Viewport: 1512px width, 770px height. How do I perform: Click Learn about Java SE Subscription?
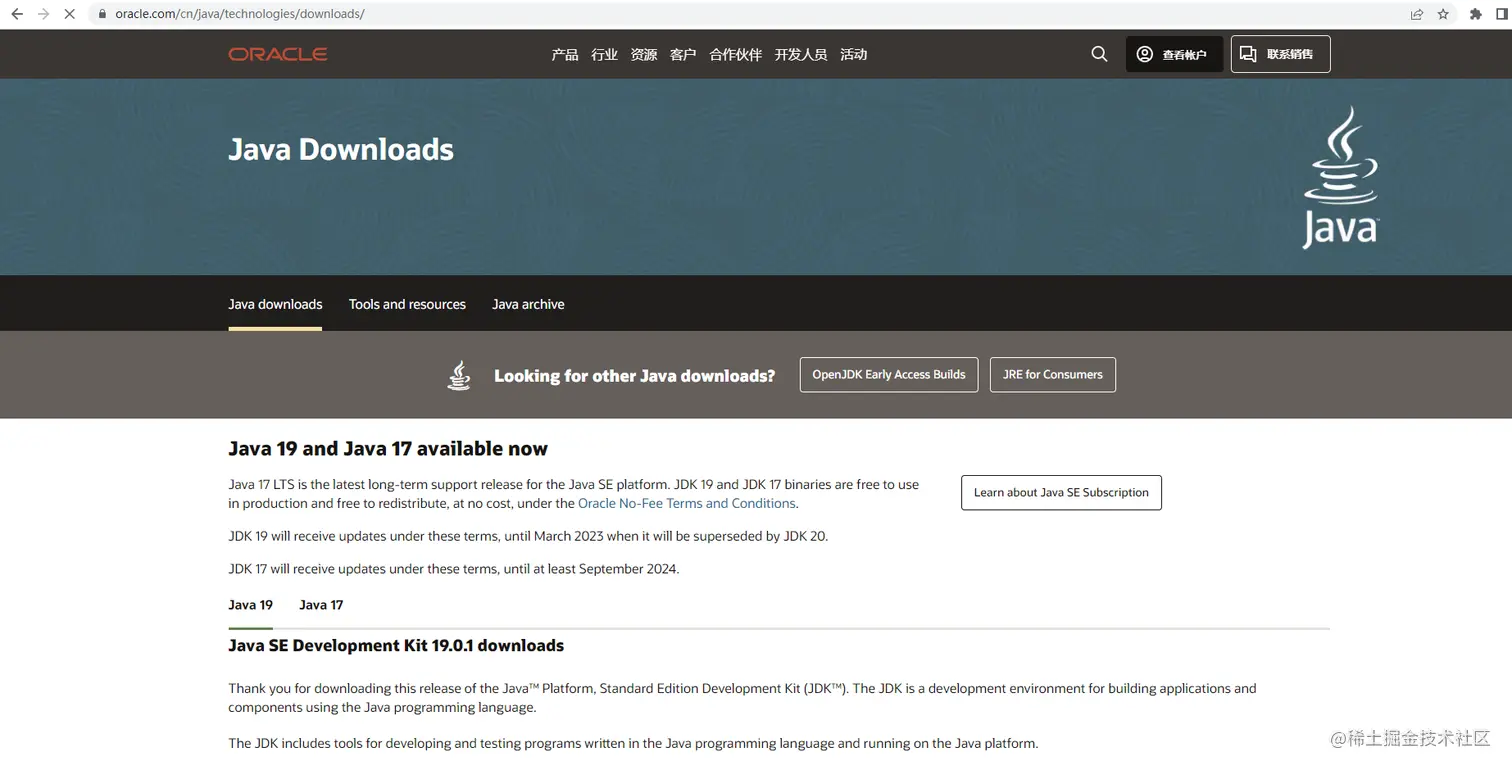pyautogui.click(x=1061, y=492)
